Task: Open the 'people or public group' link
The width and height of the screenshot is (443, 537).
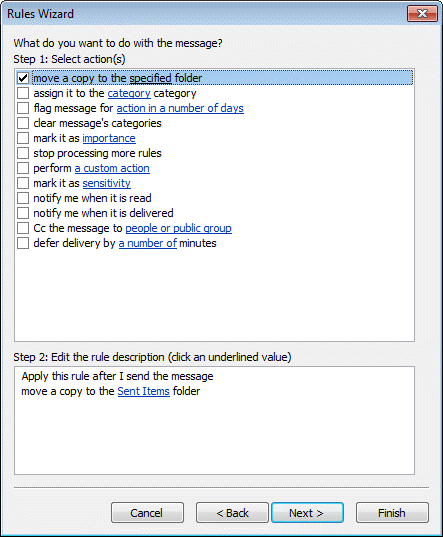Action: click(x=178, y=228)
